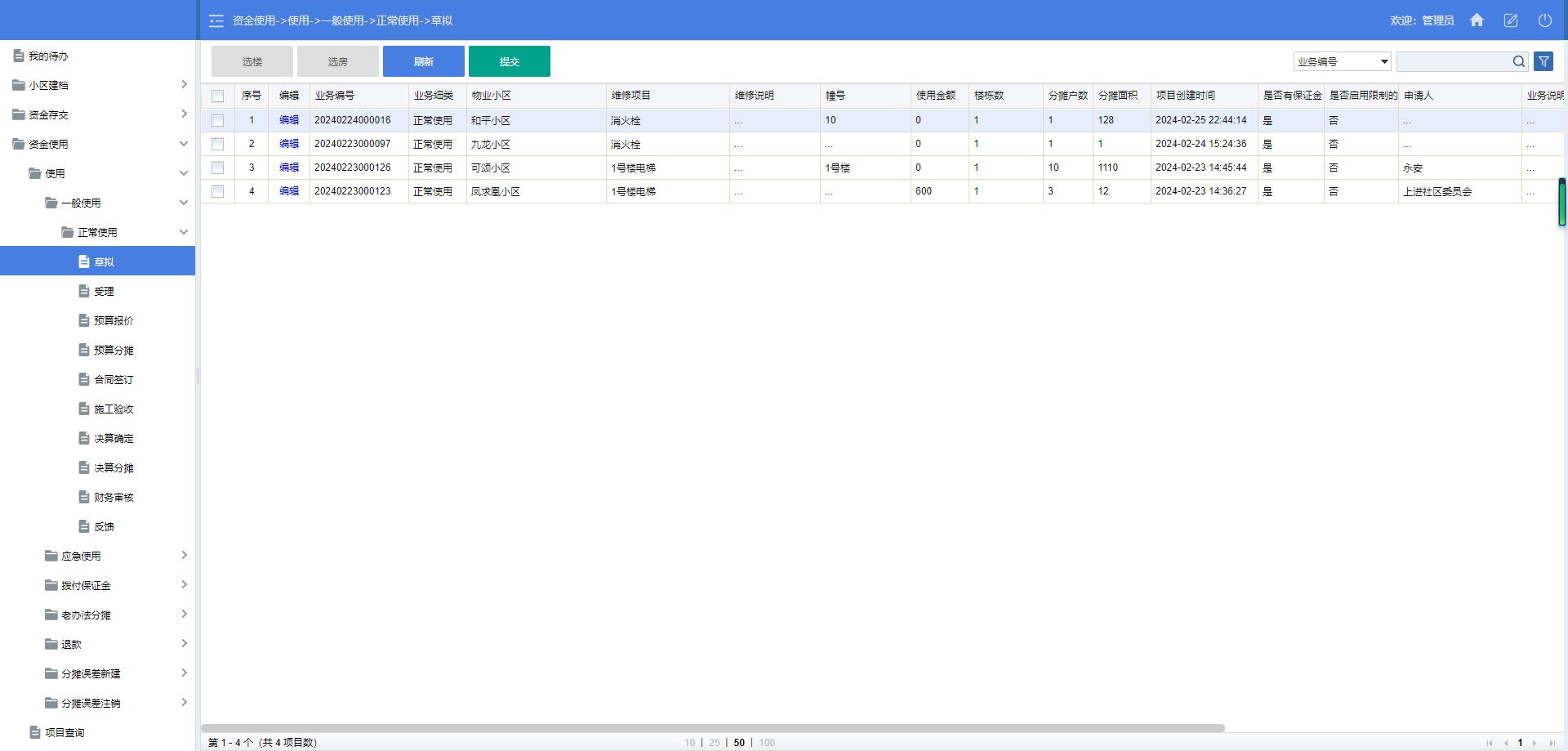This screenshot has height=751, width=1568.
Task: Open 分摊误差注销 menu item
Action: (x=98, y=703)
